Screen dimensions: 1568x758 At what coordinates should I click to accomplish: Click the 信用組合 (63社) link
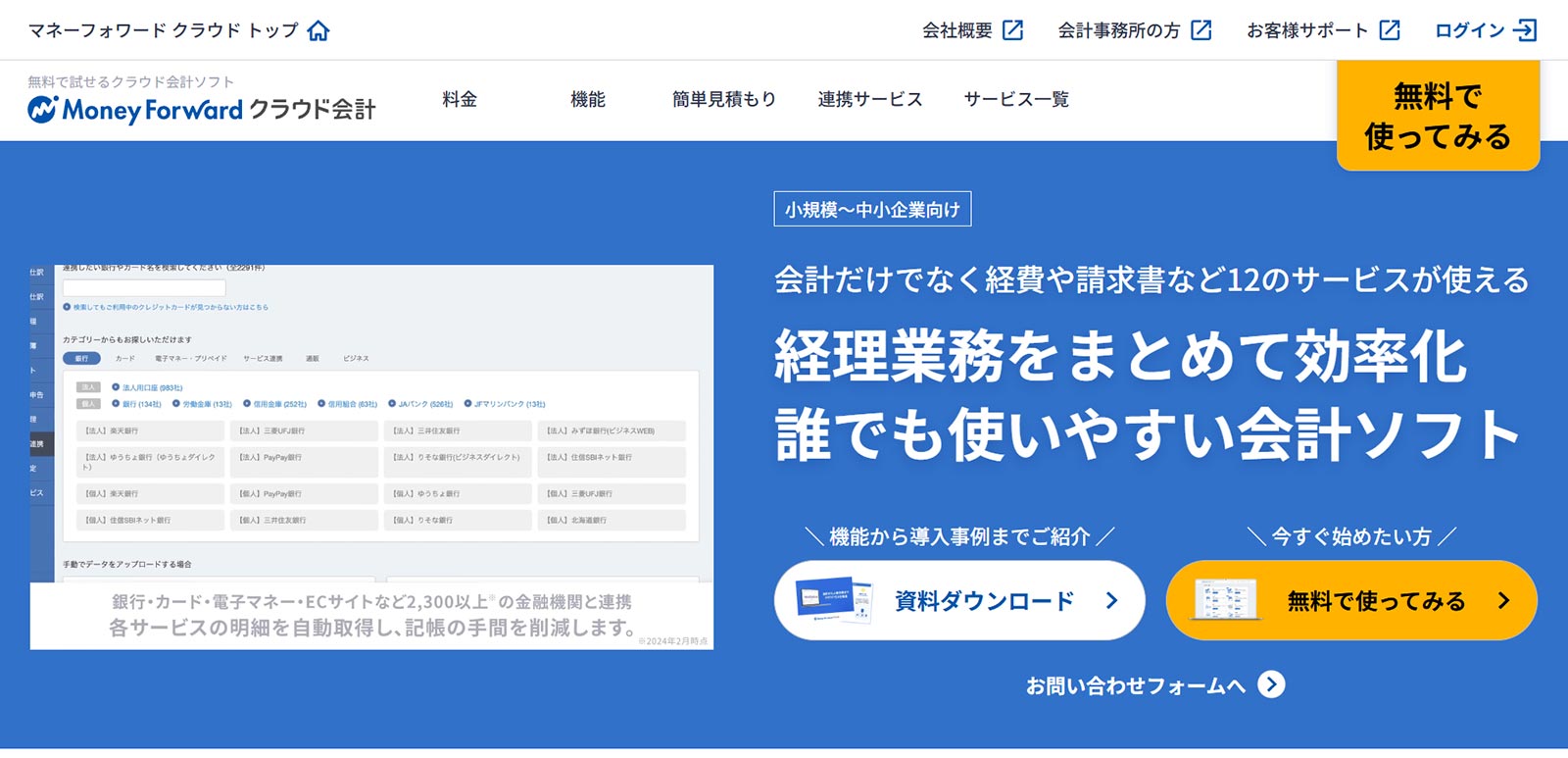point(348,404)
